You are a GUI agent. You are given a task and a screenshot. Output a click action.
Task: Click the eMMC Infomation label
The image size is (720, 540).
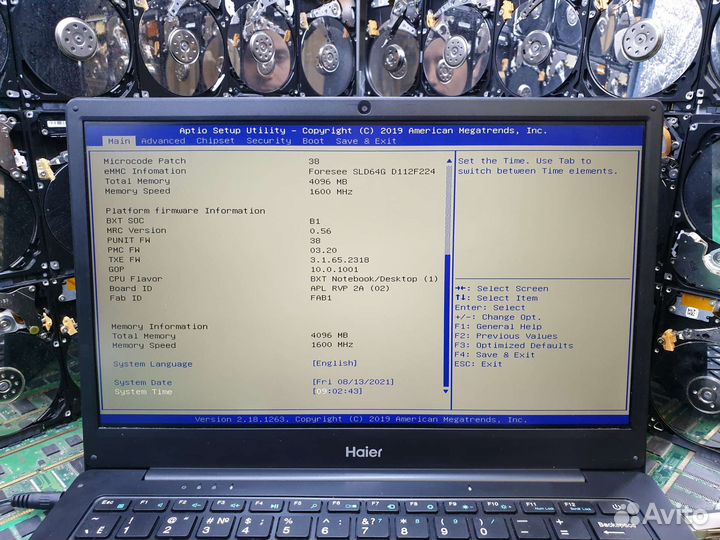click(145, 171)
